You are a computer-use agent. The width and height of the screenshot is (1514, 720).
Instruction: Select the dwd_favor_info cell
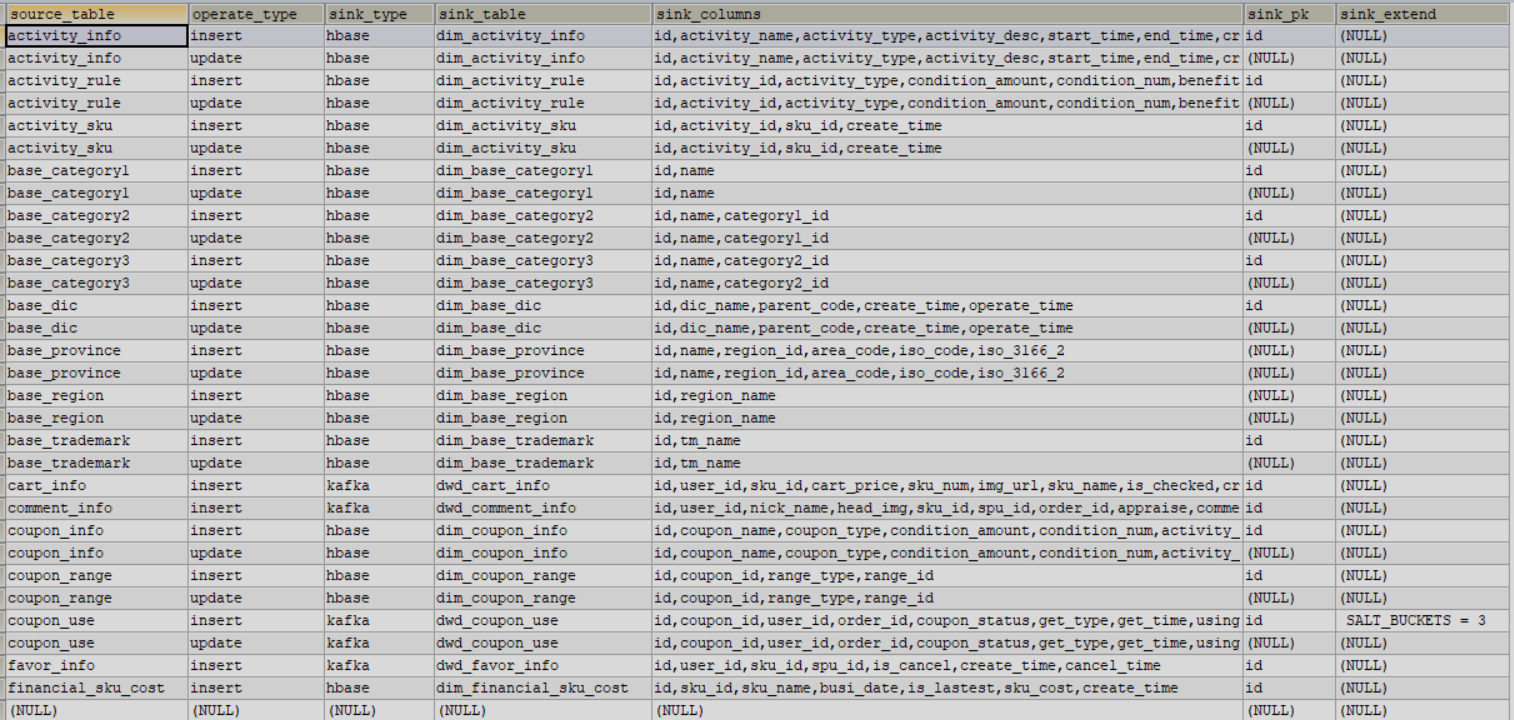497,666
